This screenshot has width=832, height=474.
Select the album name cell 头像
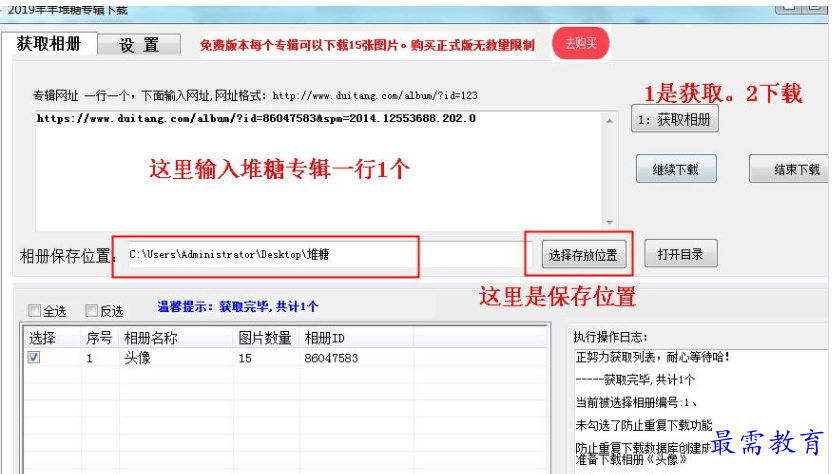pyautogui.click(x=137, y=358)
